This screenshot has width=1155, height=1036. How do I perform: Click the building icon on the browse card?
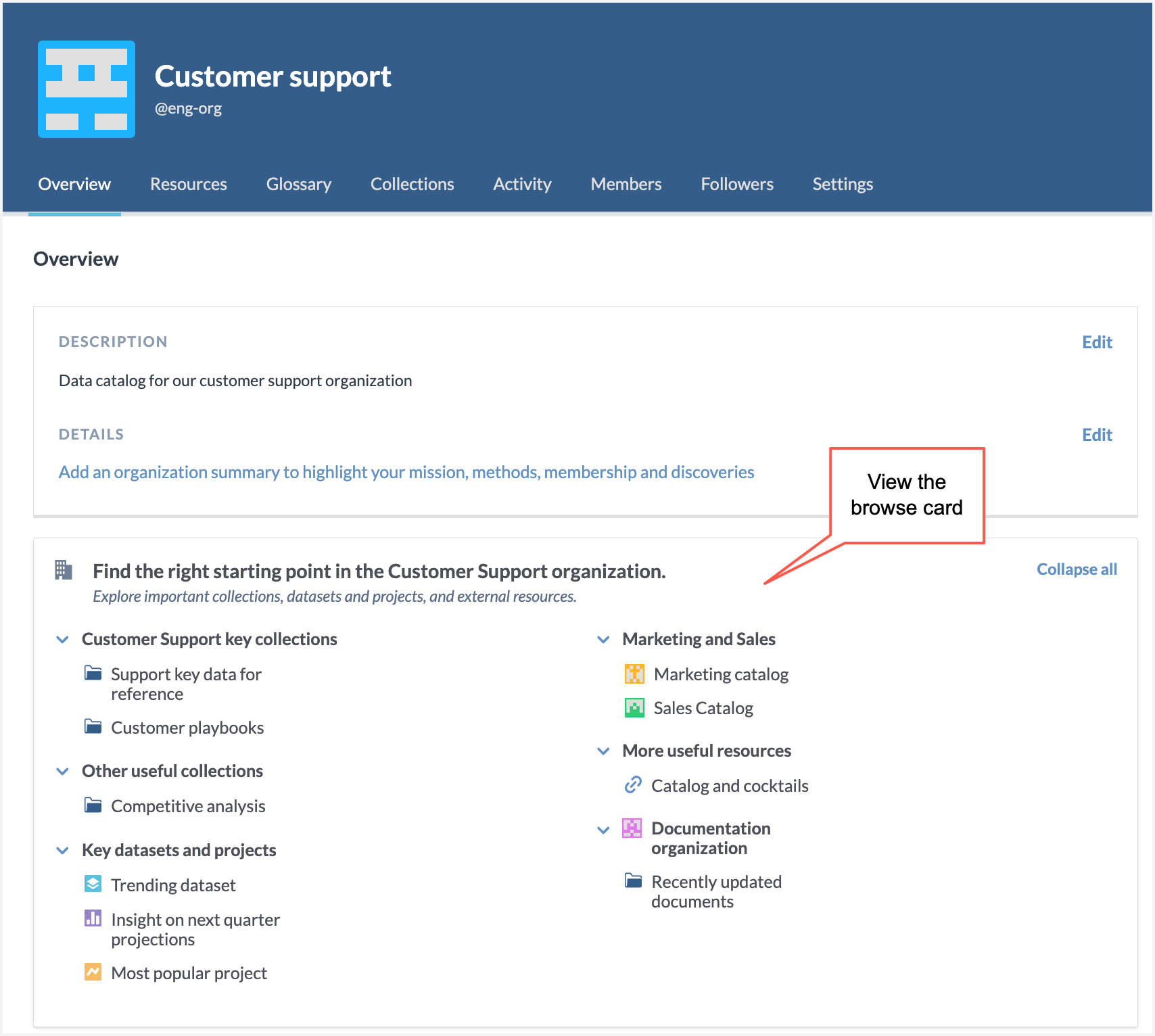(63, 570)
